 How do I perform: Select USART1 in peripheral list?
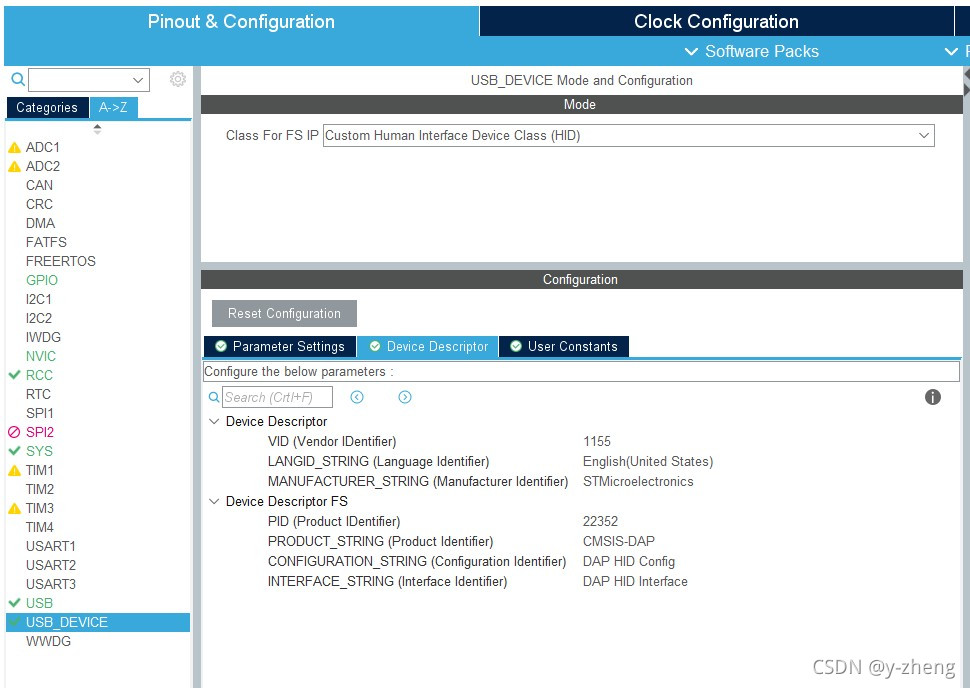pyautogui.click(x=51, y=546)
